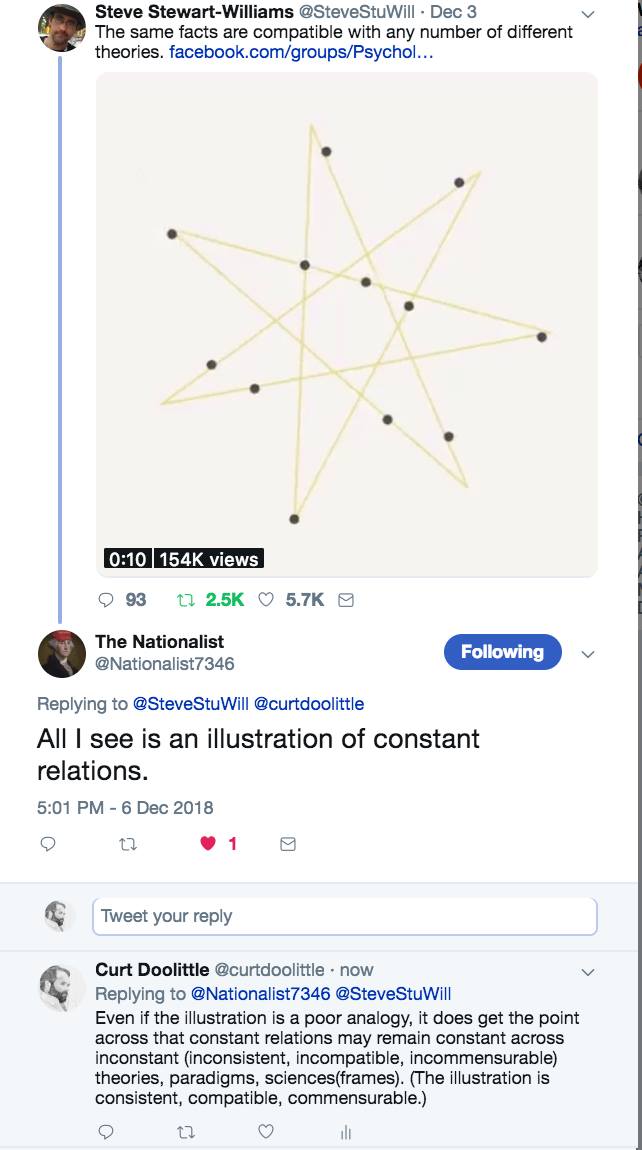Retweet The Nationalist's tweet

click(x=127, y=844)
